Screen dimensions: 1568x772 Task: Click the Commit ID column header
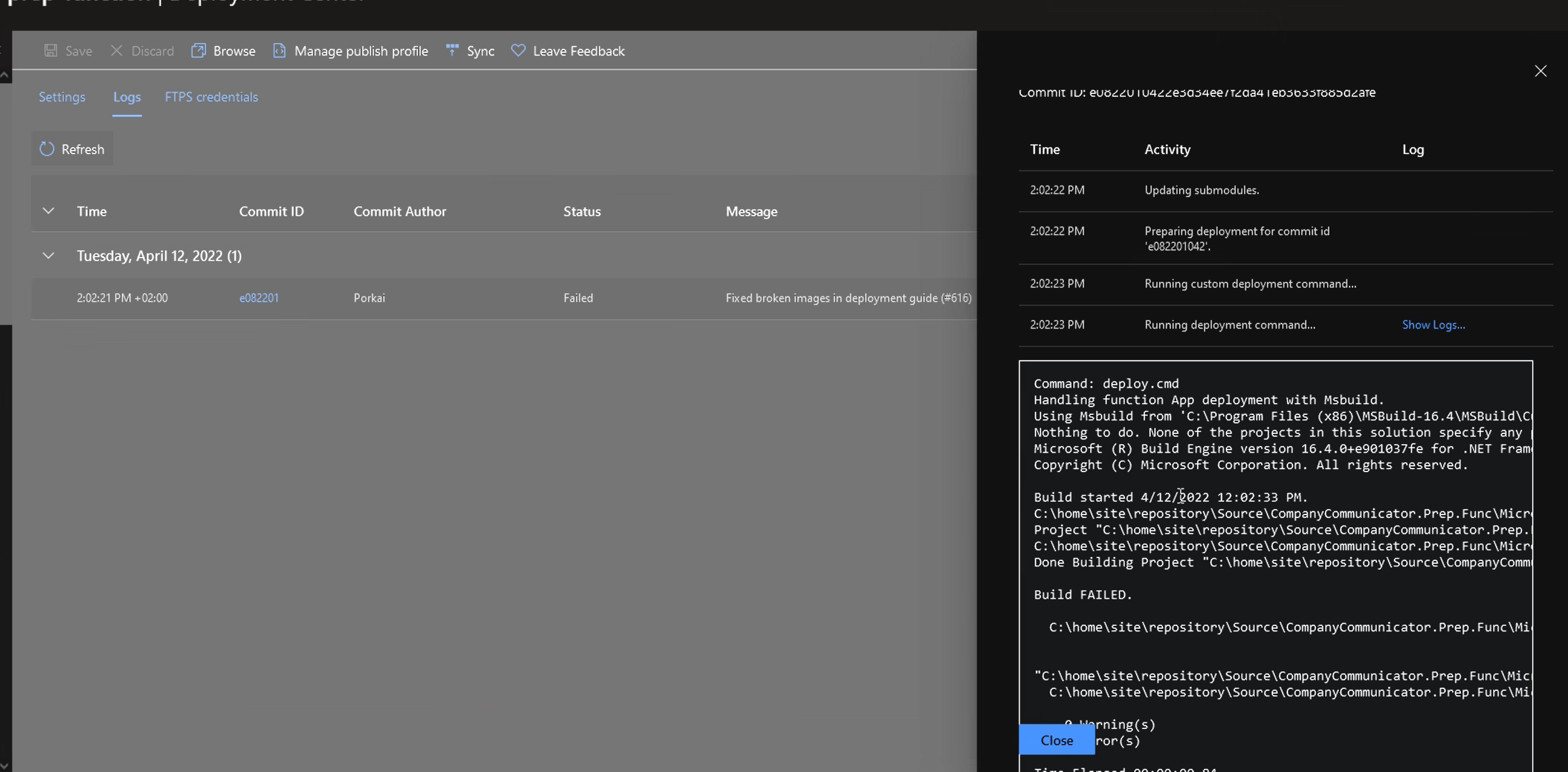click(x=271, y=211)
